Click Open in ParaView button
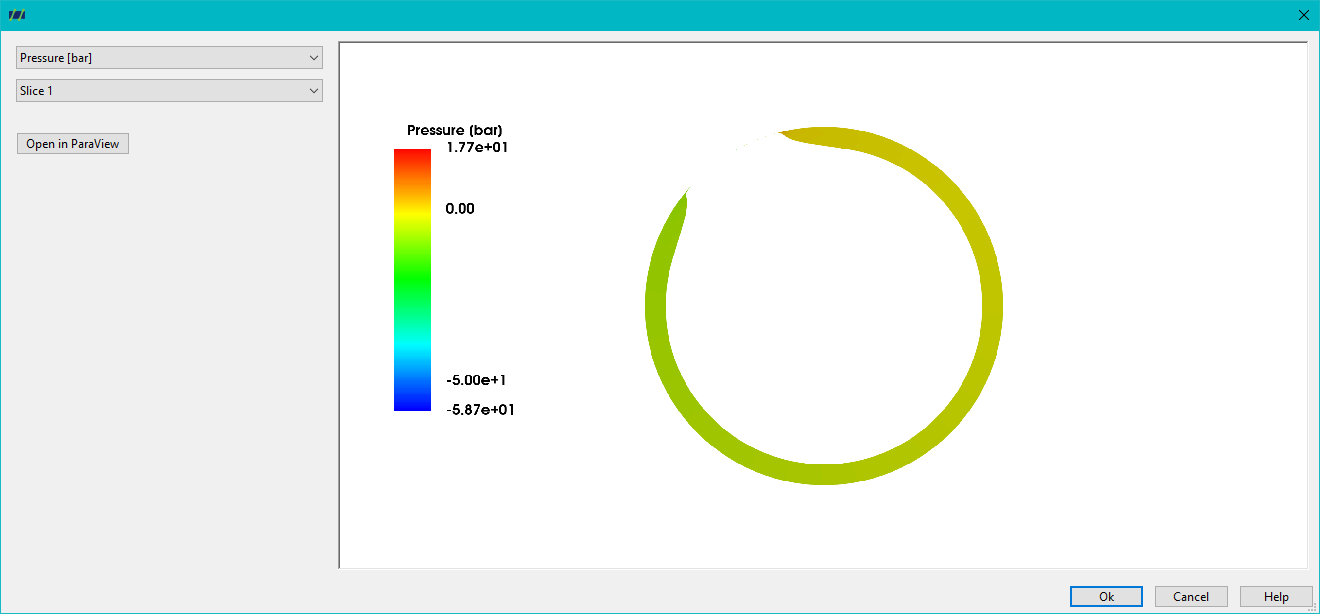Image resolution: width=1320 pixels, height=614 pixels. 73,144
